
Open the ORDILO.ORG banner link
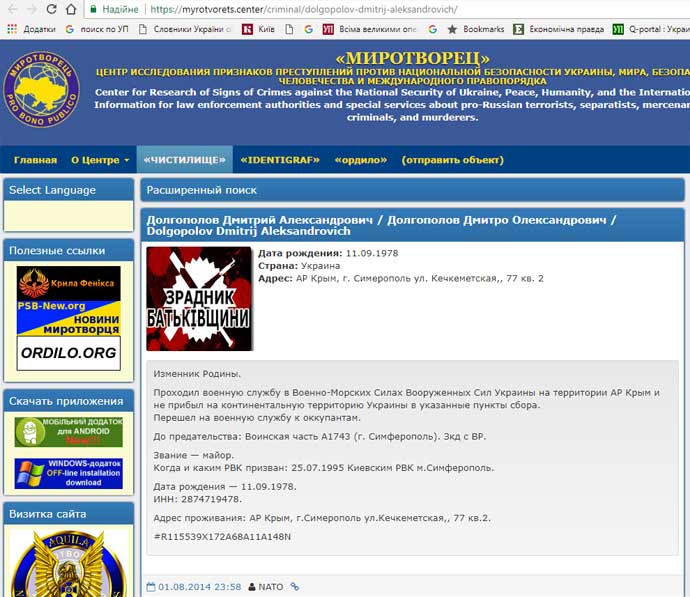click(x=68, y=352)
